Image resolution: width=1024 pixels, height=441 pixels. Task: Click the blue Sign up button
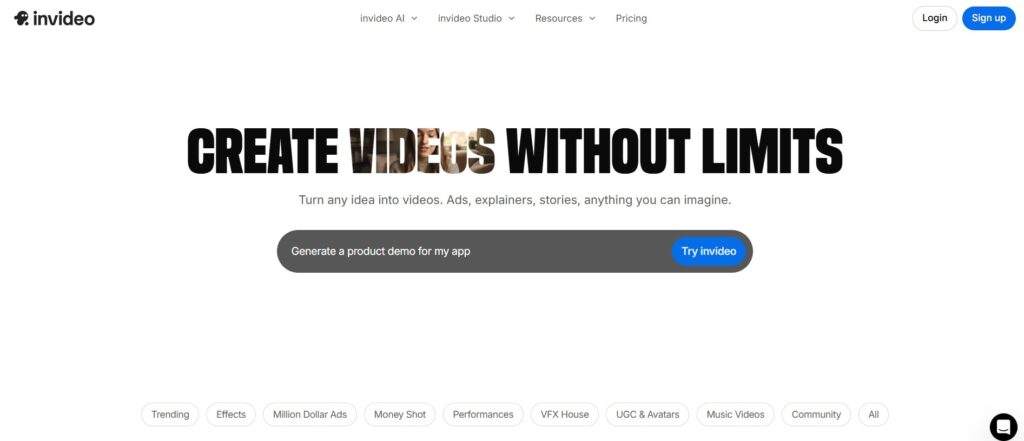(x=988, y=18)
